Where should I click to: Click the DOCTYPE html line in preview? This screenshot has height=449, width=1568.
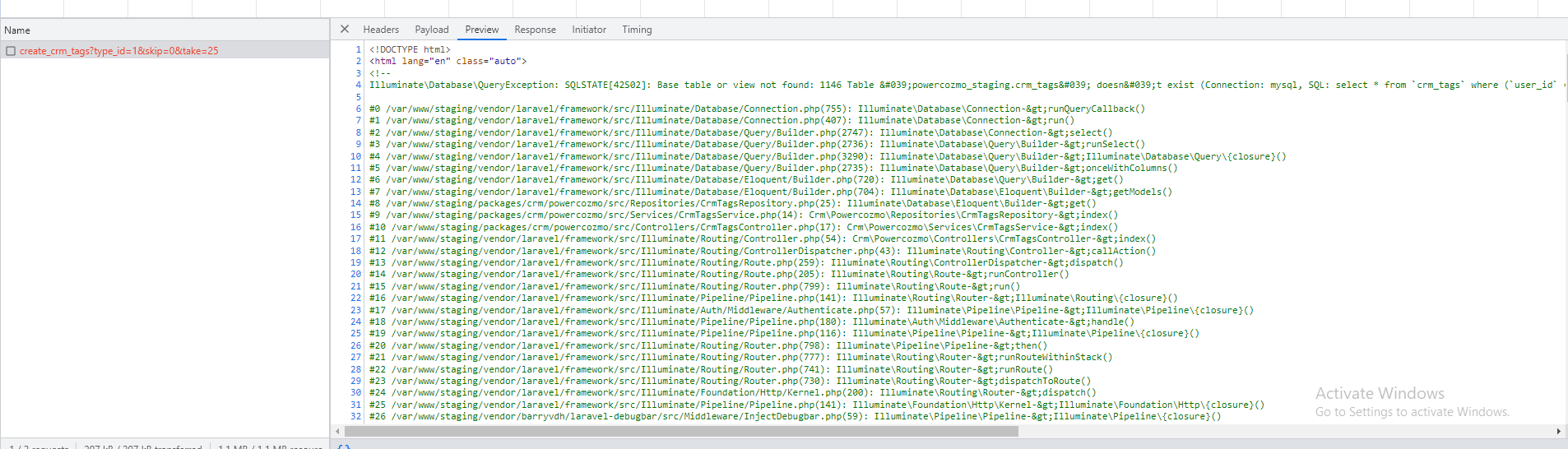tap(410, 49)
